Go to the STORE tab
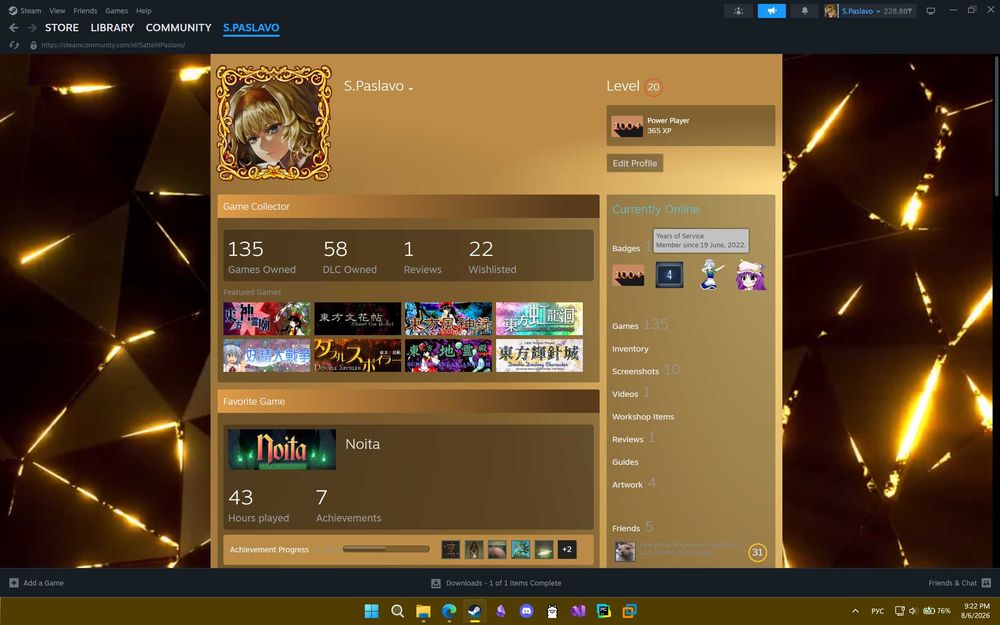The height and width of the screenshot is (625, 1000). [62, 27]
